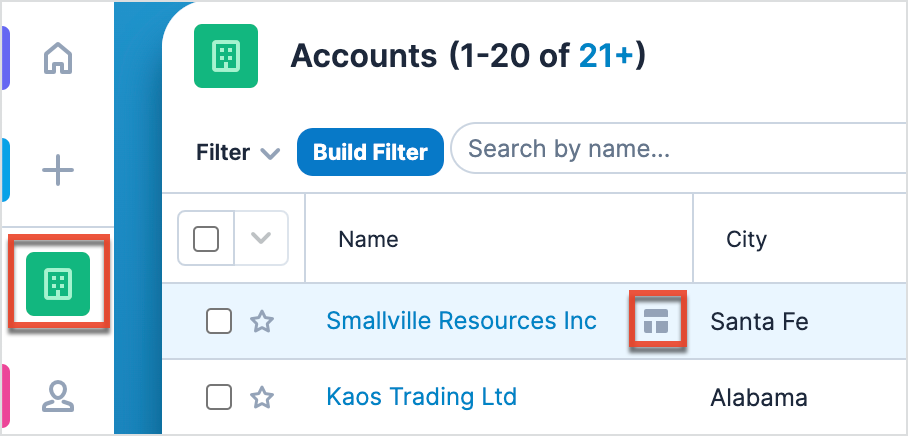Open the mass-action dropdown arrow beside select-all
Image resolution: width=908 pixels, height=436 pixels.
pyautogui.click(x=261, y=239)
